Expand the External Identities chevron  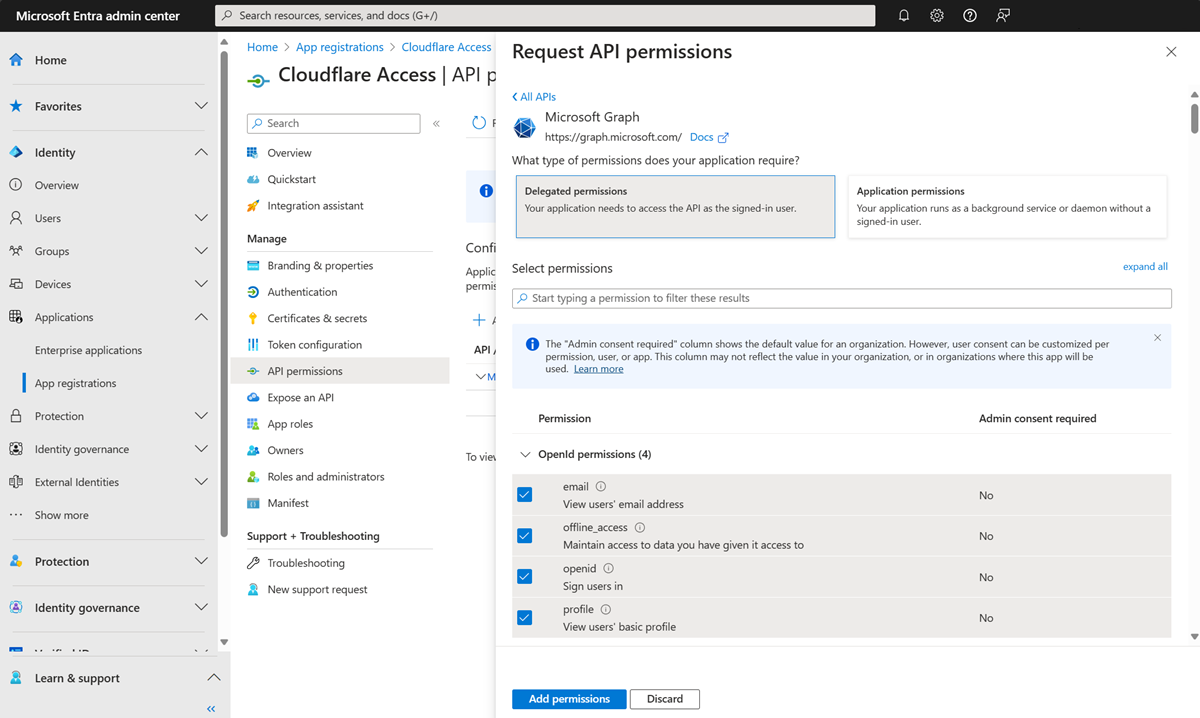pyautogui.click(x=201, y=482)
